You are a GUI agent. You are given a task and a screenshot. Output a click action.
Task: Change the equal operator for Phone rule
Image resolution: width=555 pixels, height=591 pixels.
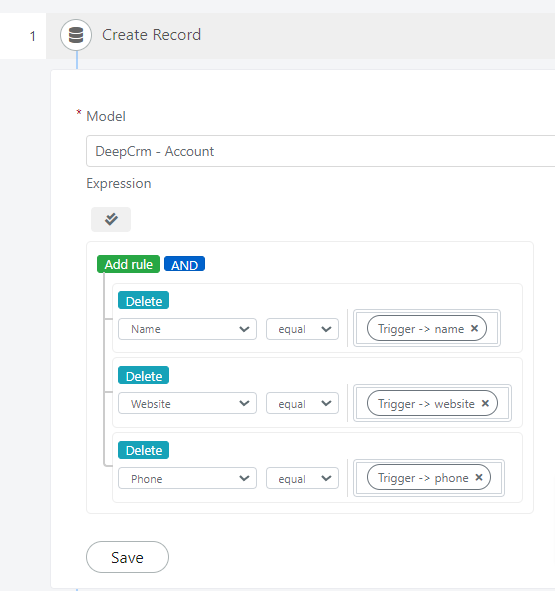[302, 478]
